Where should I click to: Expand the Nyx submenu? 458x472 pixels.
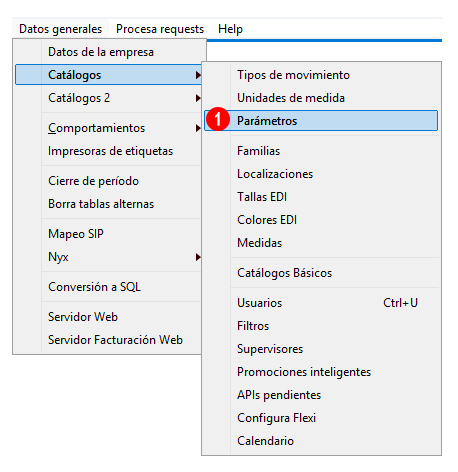[109, 257]
